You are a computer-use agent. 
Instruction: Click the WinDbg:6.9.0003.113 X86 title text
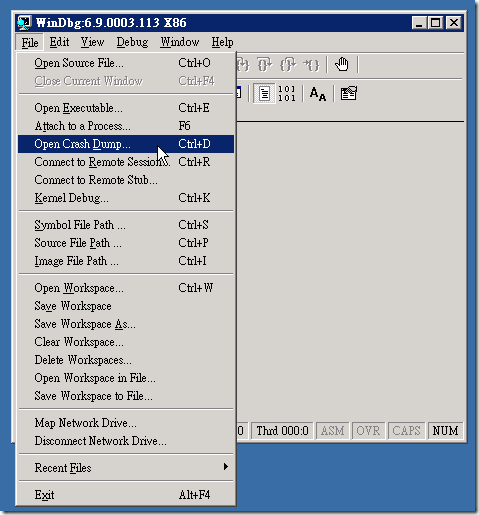[111, 23]
